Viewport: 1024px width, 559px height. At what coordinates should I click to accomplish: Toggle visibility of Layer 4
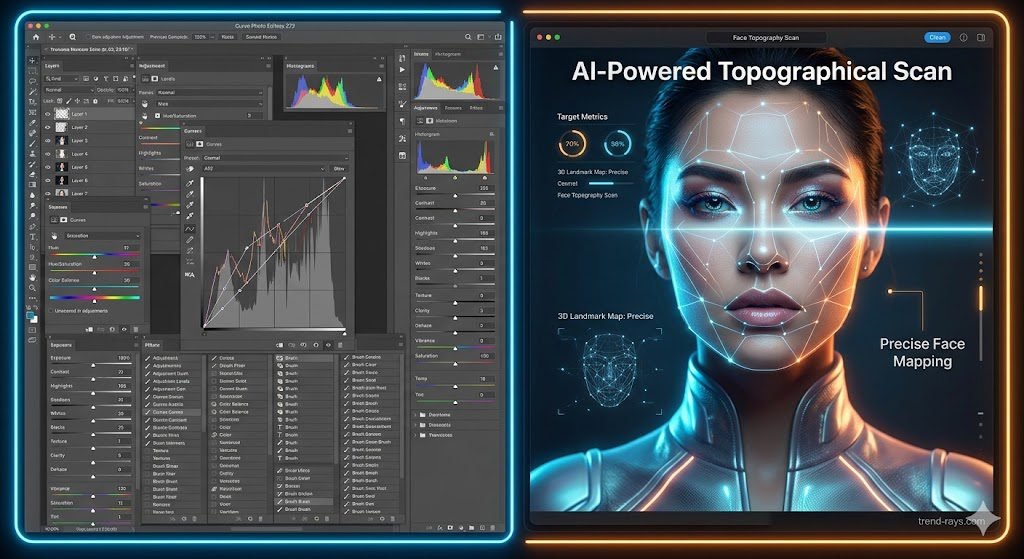tap(47, 154)
